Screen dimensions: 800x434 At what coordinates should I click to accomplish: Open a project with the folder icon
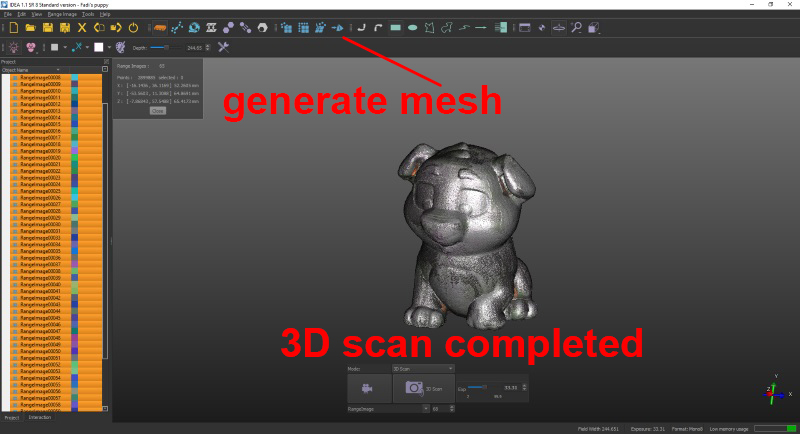(x=31, y=28)
